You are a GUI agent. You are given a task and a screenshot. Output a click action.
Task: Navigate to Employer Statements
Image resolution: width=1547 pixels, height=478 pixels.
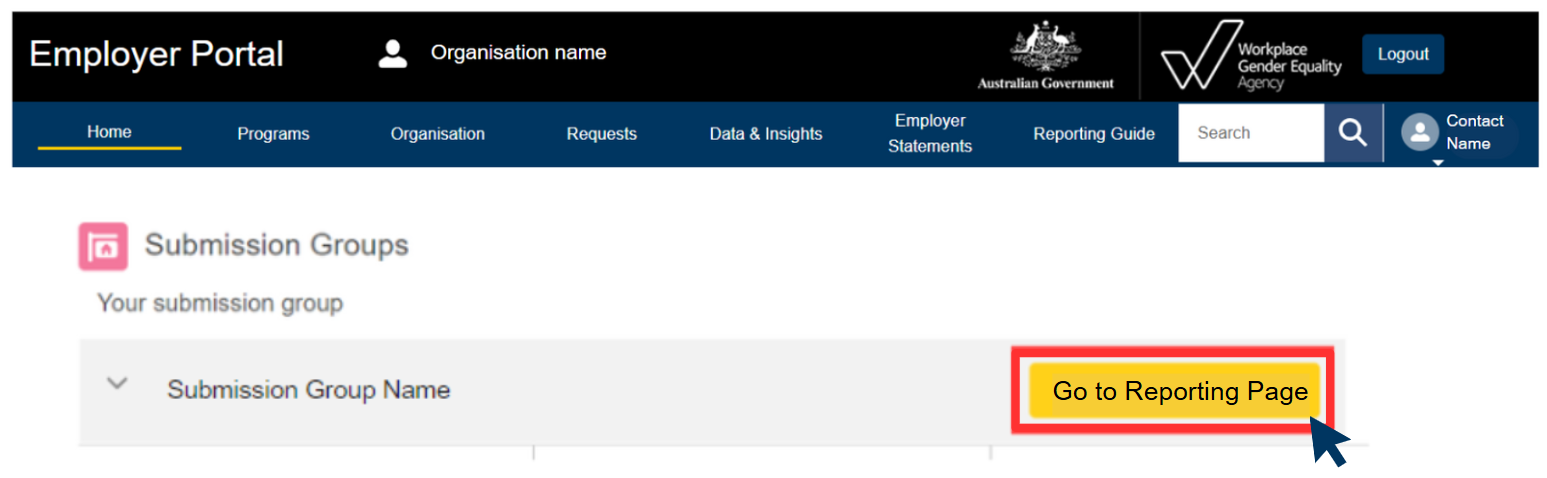click(930, 133)
